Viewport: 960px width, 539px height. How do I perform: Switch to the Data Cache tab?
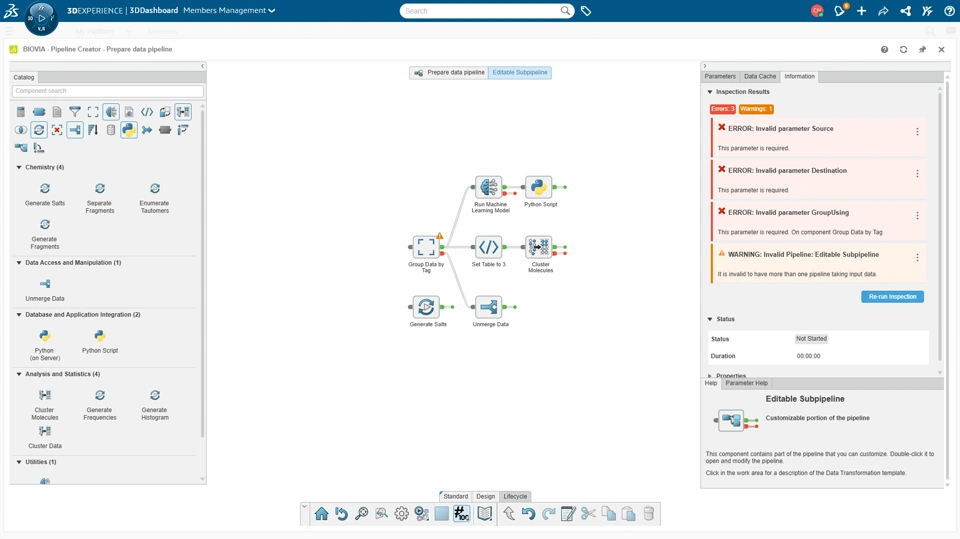pyautogui.click(x=760, y=77)
